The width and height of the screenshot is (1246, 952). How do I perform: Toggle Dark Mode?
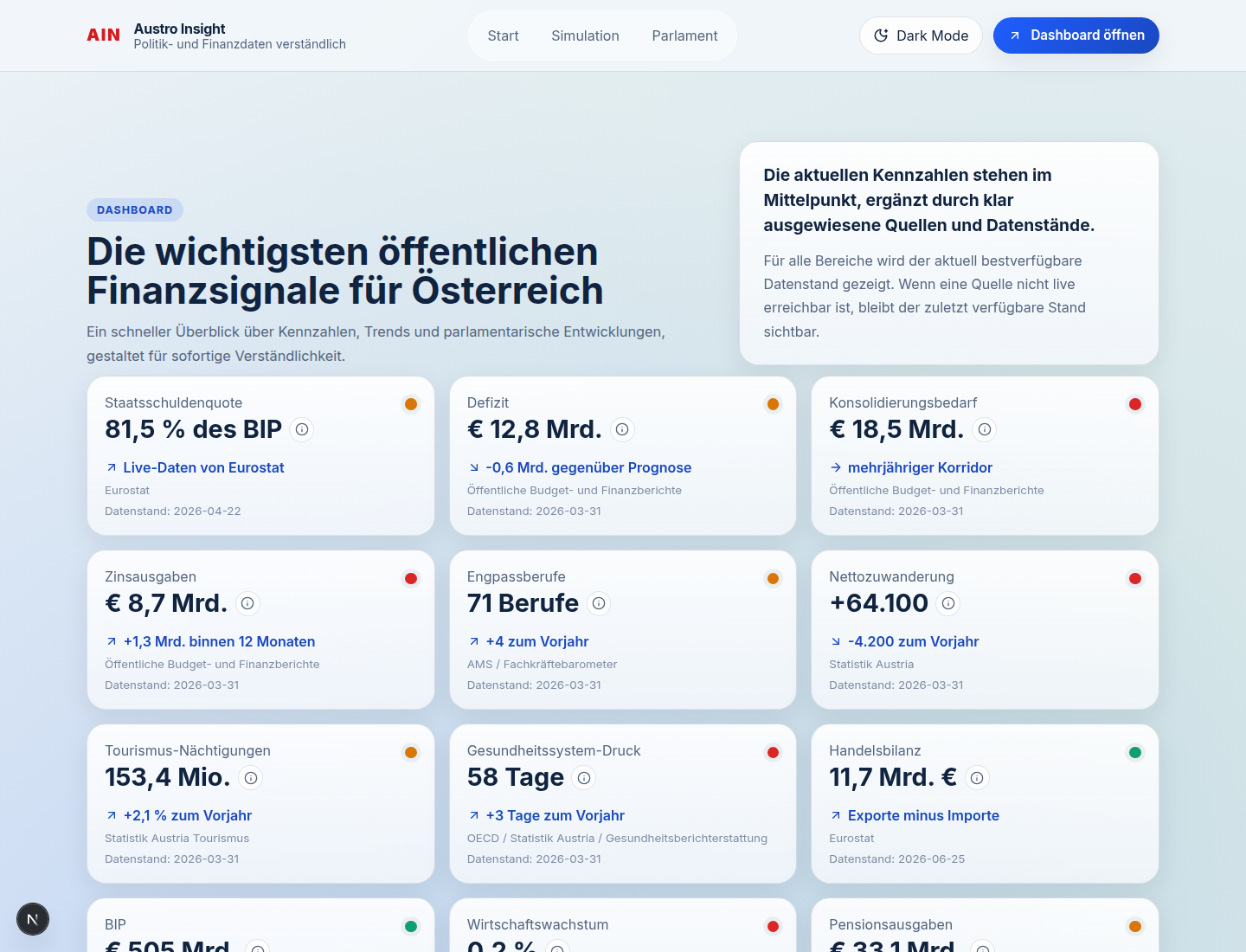(x=921, y=35)
